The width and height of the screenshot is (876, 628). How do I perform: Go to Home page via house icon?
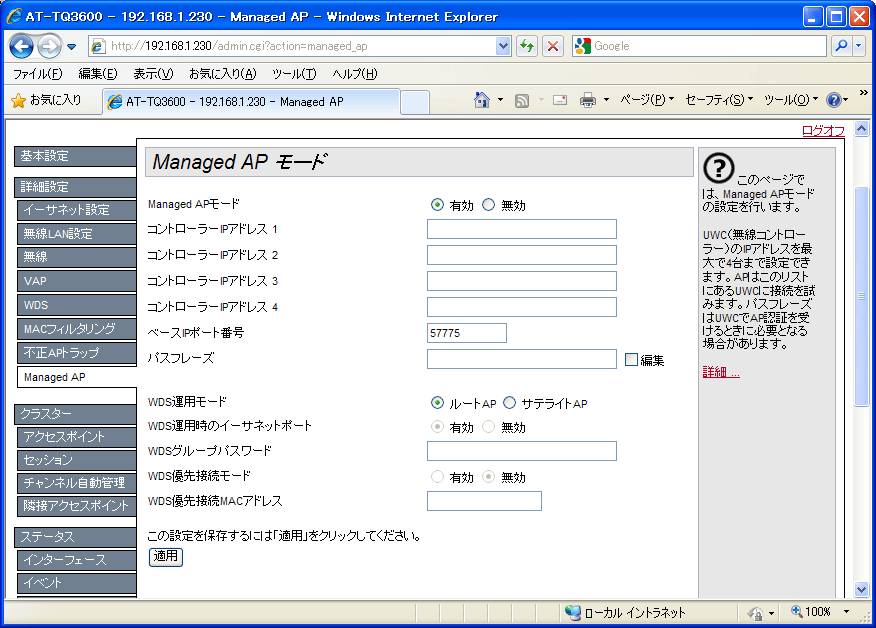[482, 100]
